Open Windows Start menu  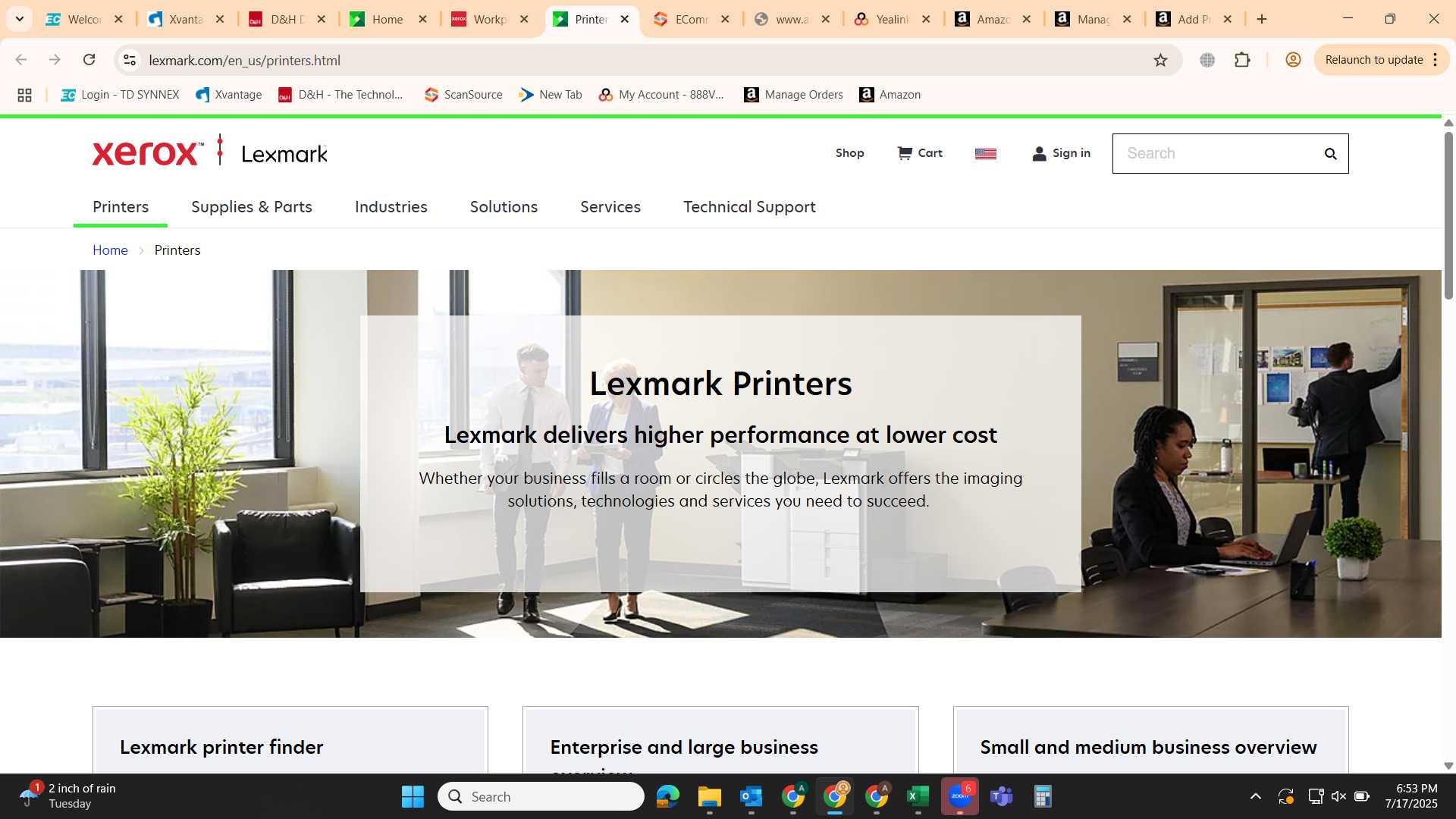[x=413, y=796]
